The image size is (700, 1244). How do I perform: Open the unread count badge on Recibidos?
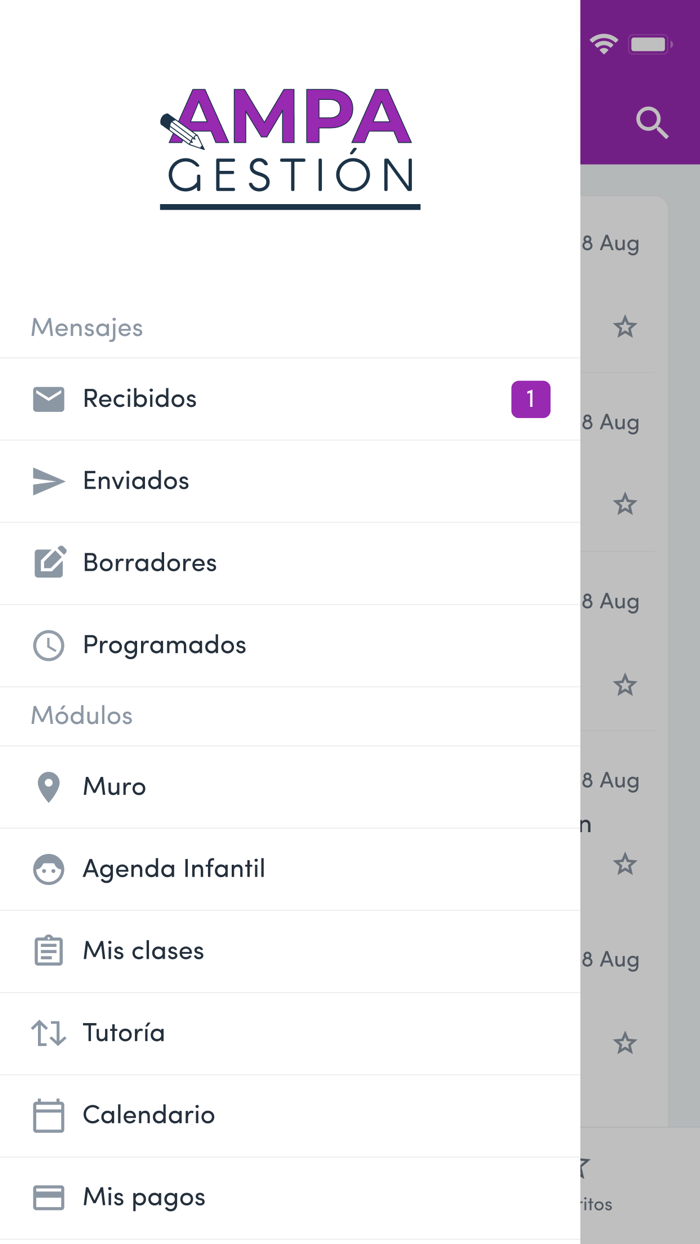click(531, 398)
